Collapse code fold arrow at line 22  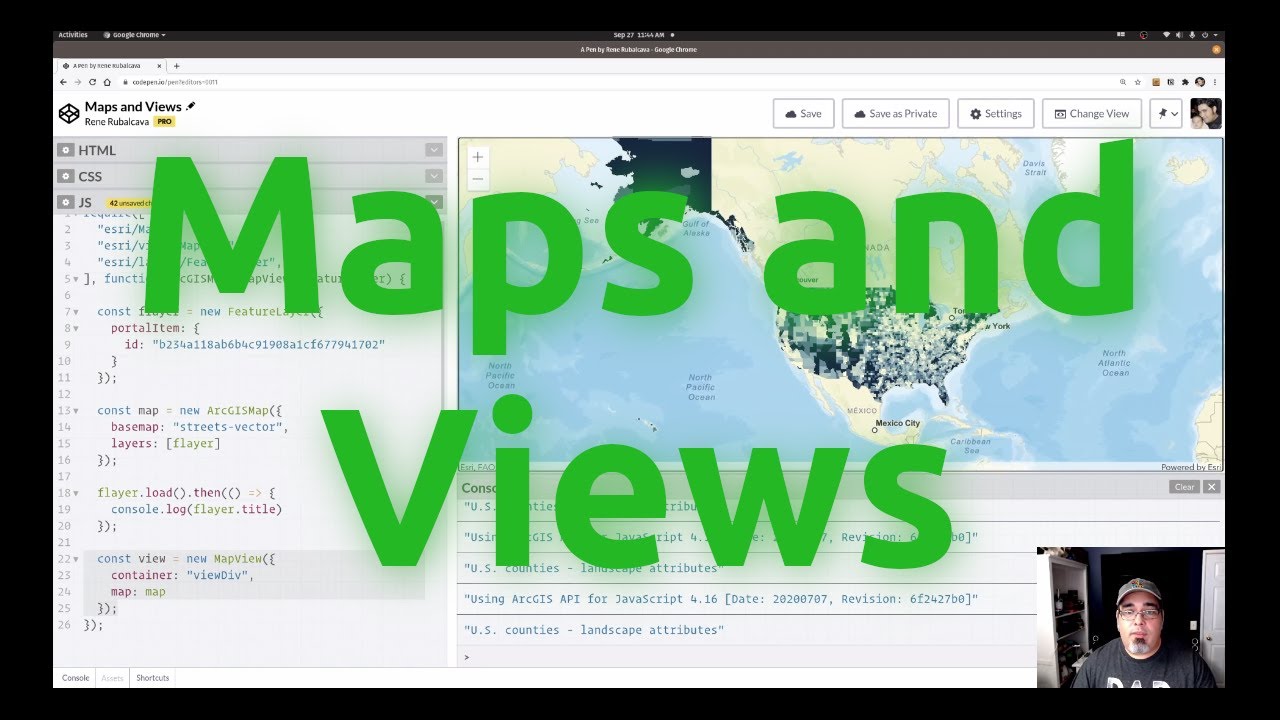[x=76, y=559]
